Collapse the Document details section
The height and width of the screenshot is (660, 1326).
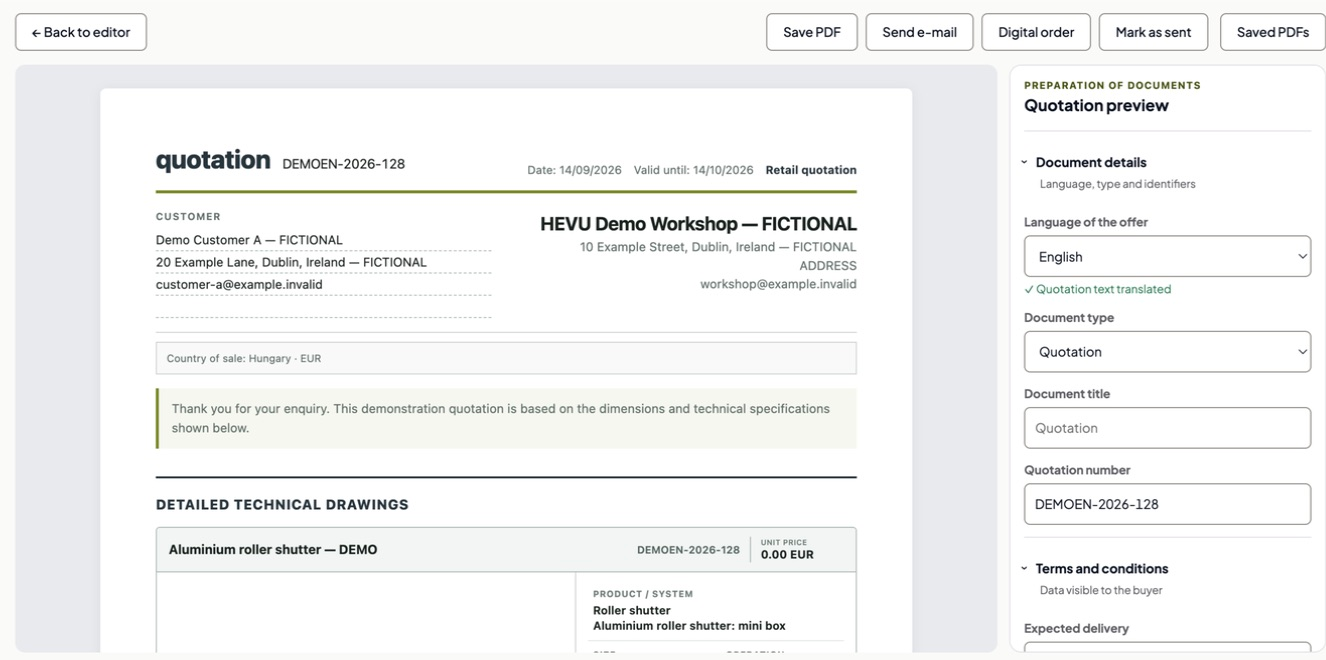pos(1091,162)
